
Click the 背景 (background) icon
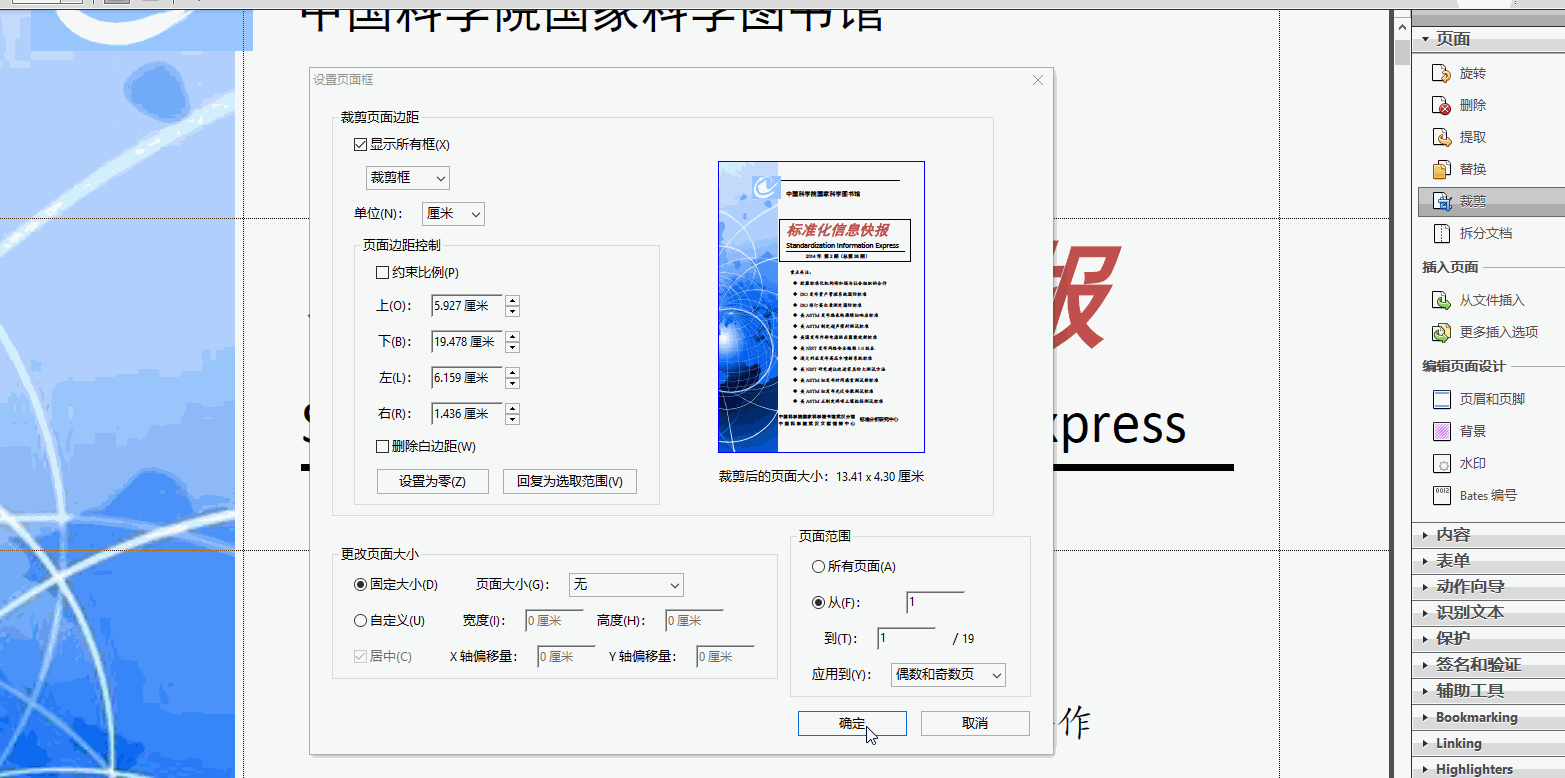(1441, 431)
